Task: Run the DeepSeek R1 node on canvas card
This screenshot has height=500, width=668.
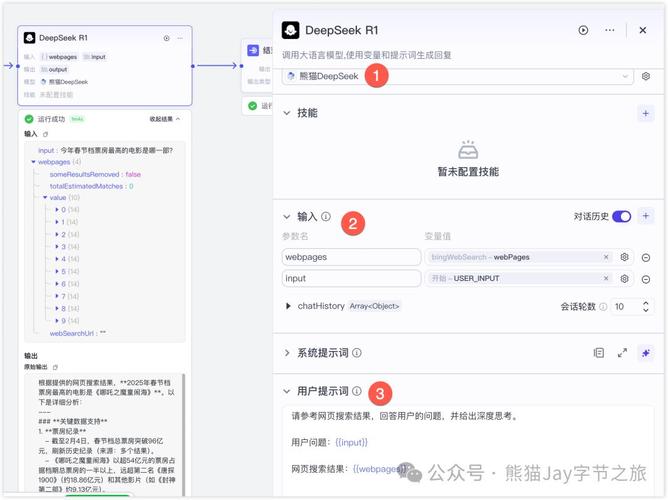Action: [x=167, y=38]
